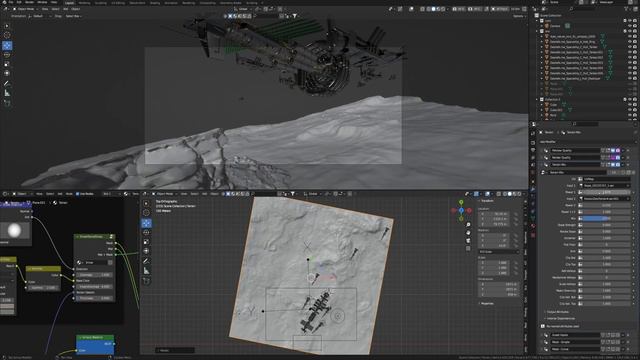640x360 pixels.
Task: Open Object Mode dropdown in bottom viewport
Action: pyautogui.click(x=164, y=194)
